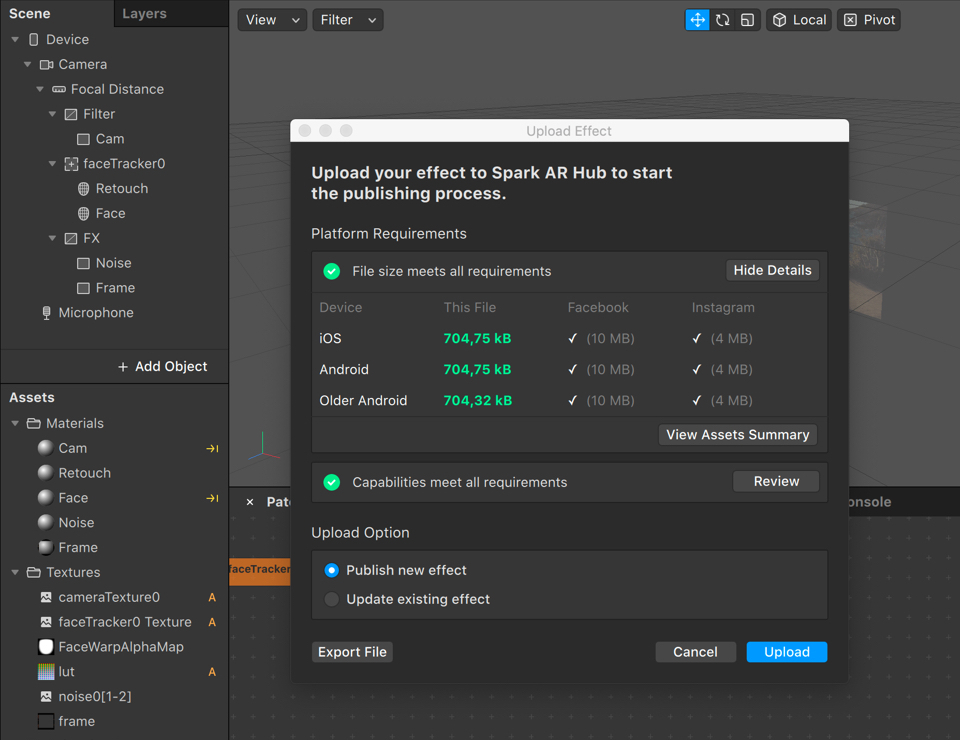This screenshot has width=960, height=740.
Task: Click the Noise material sphere icon
Action: tap(46, 523)
